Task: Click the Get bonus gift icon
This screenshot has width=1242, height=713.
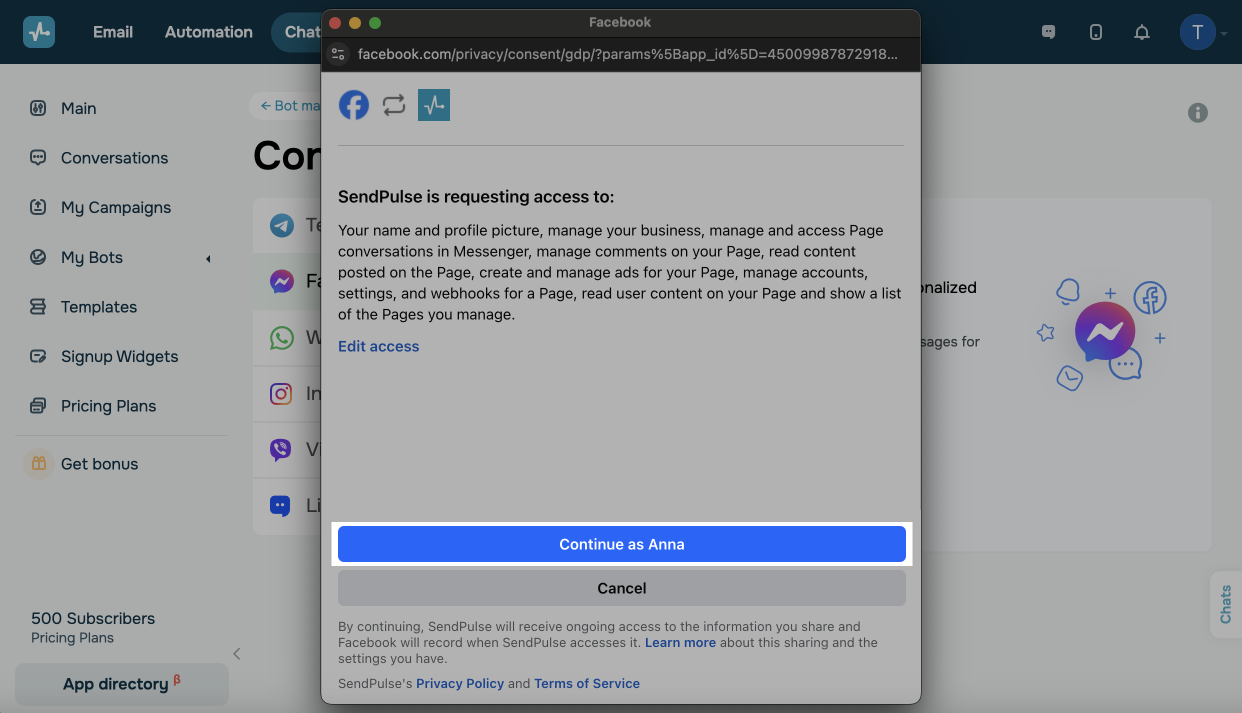Action: coord(38,464)
